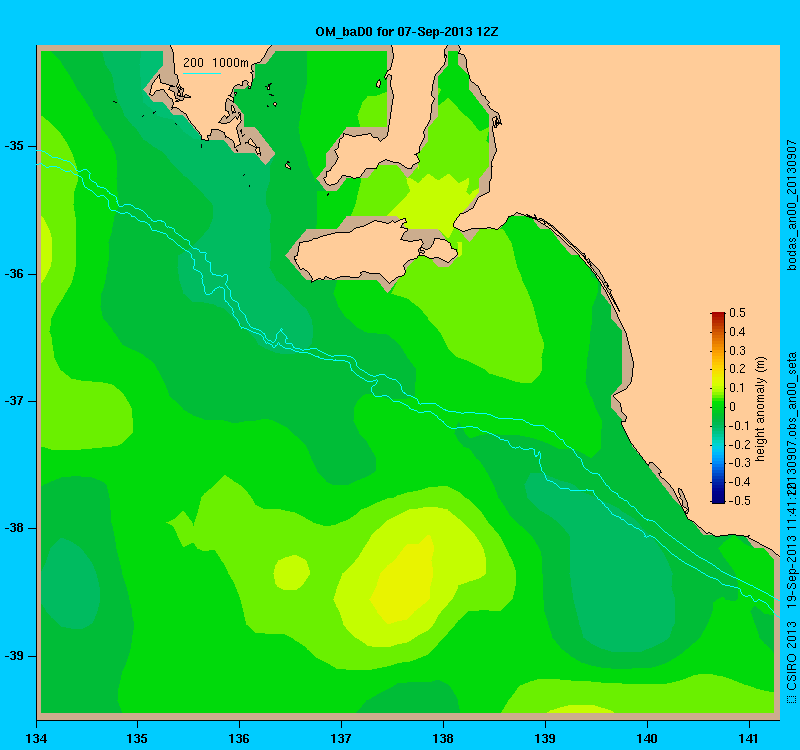Click longitude tick label '138'

tap(443, 738)
